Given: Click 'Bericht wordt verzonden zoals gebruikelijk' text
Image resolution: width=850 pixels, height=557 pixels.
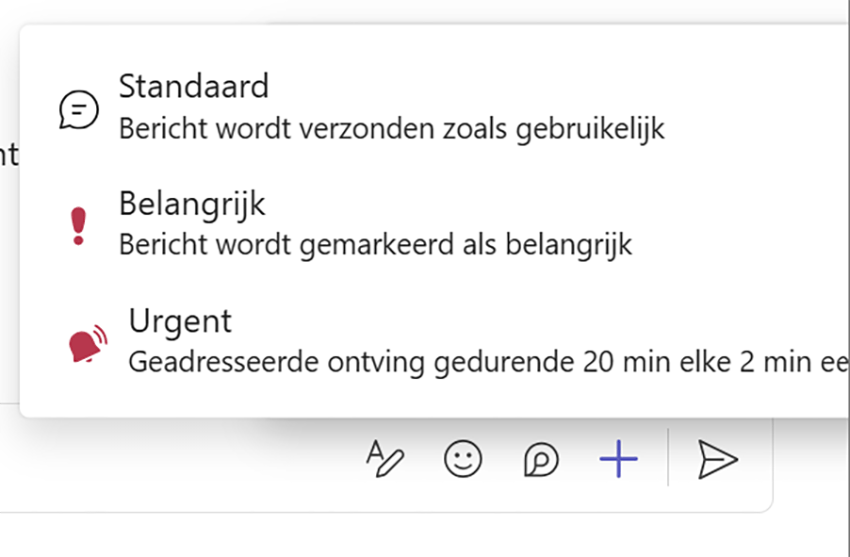Looking at the screenshot, I should (391, 129).
